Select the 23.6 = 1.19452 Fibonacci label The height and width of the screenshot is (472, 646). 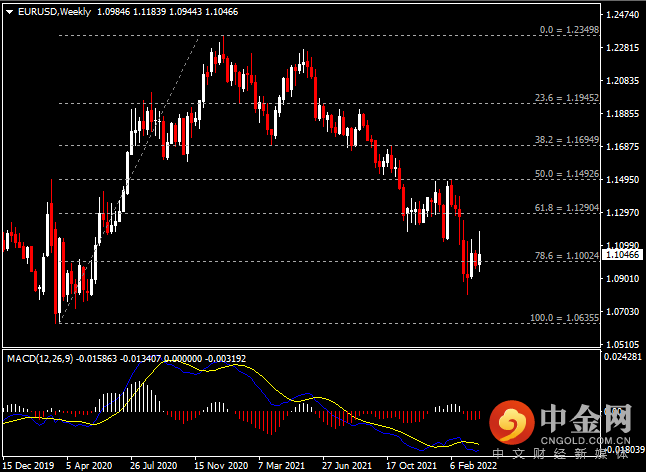(567, 98)
